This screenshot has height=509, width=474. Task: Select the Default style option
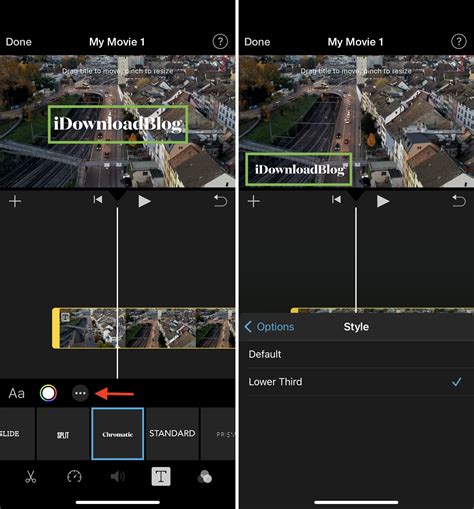357,354
